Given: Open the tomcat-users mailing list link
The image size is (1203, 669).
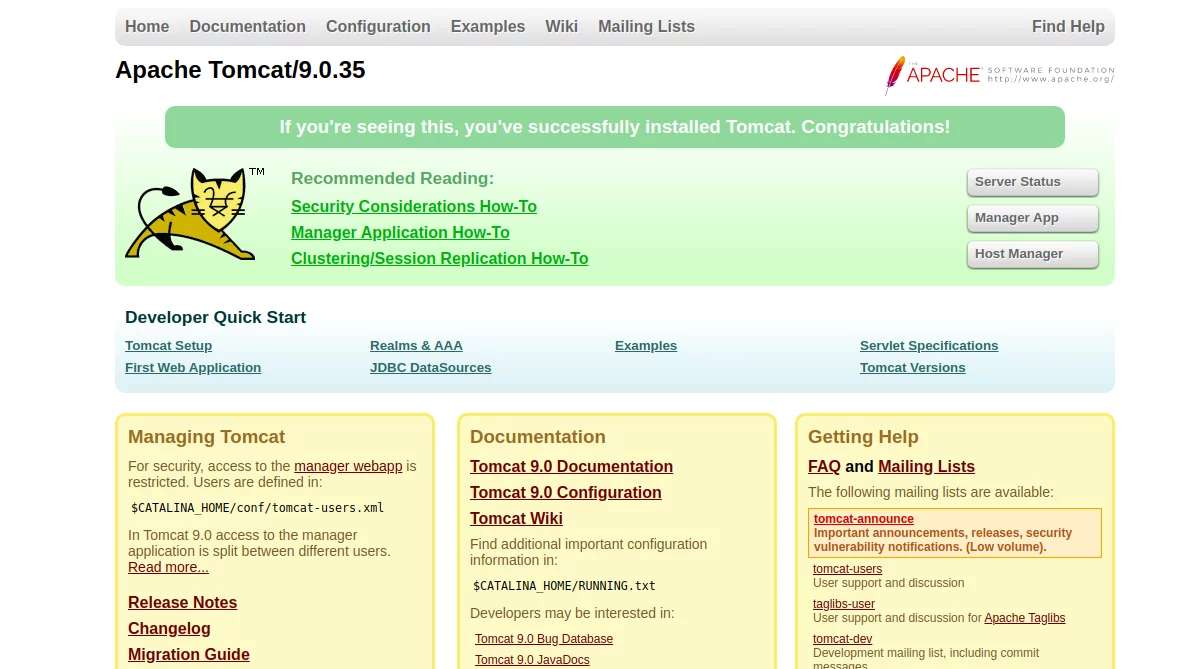Looking at the screenshot, I should click(847, 569).
